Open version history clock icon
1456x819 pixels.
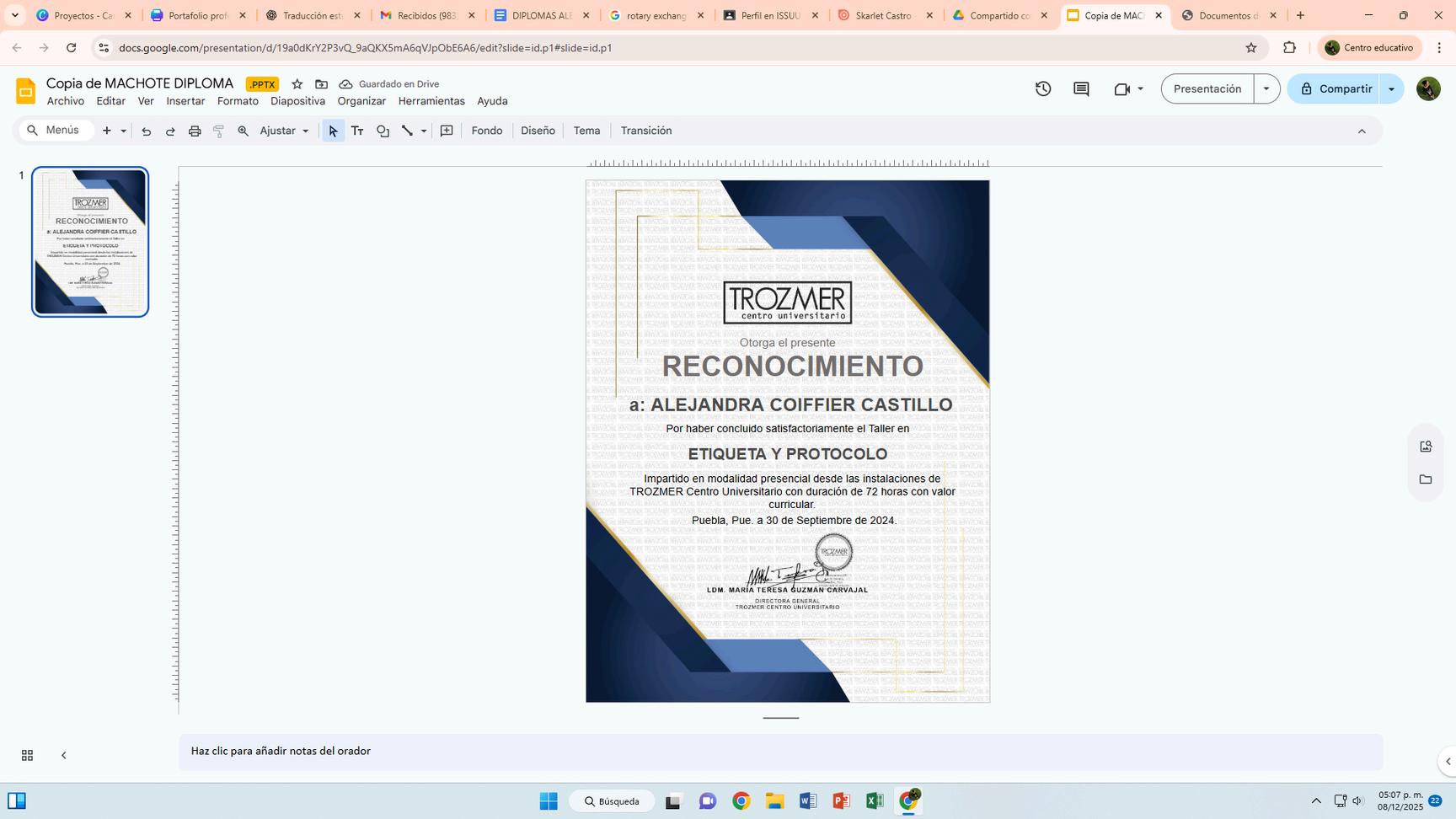click(1043, 88)
